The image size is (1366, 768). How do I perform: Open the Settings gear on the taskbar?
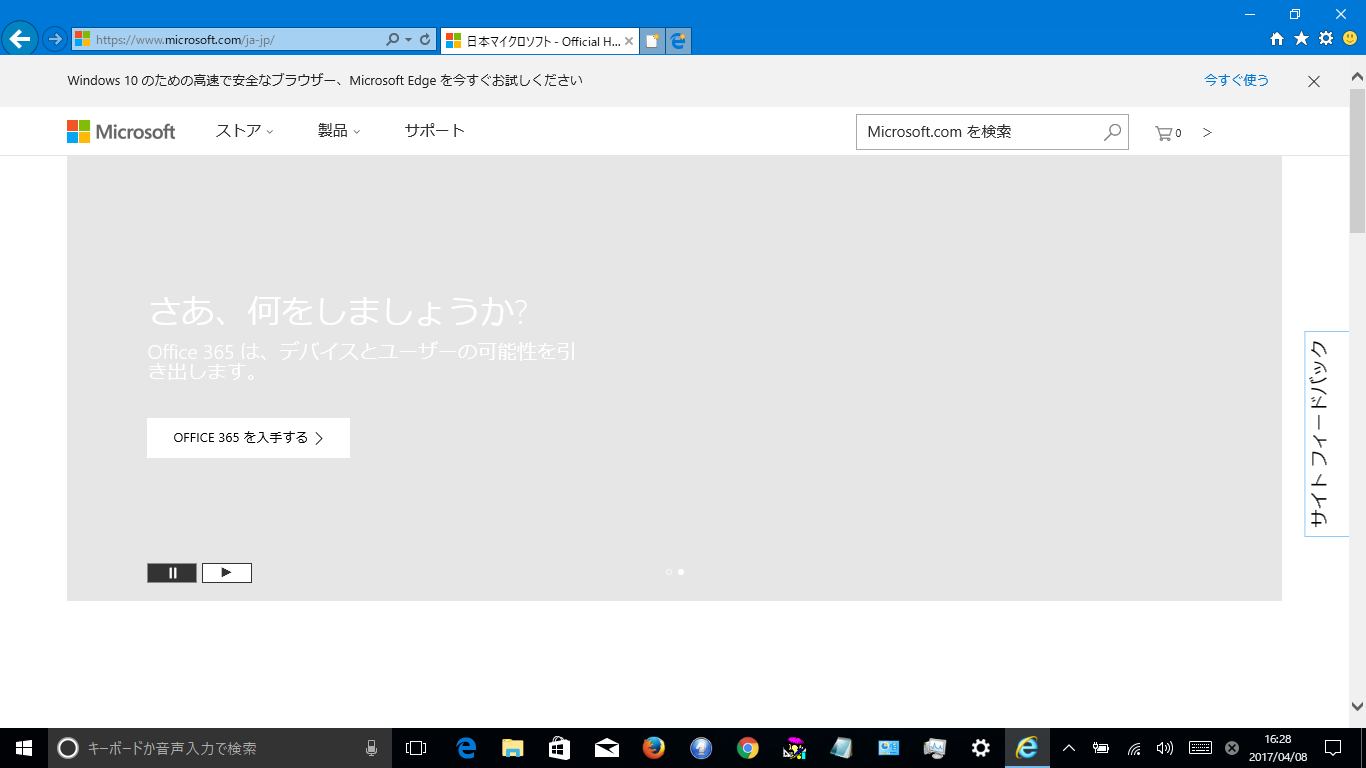tap(981, 748)
